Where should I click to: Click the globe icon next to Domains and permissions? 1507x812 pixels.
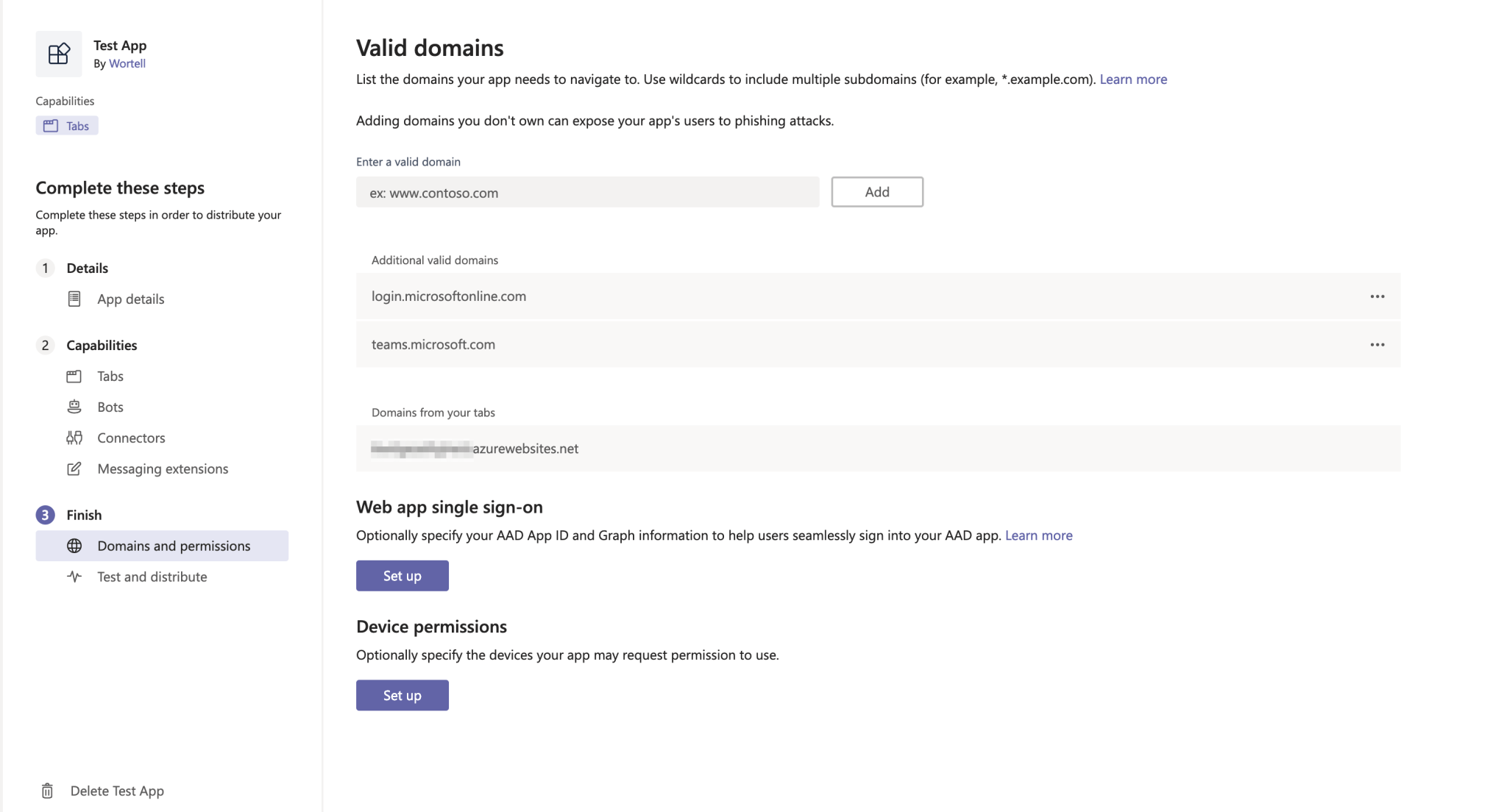[x=74, y=546]
